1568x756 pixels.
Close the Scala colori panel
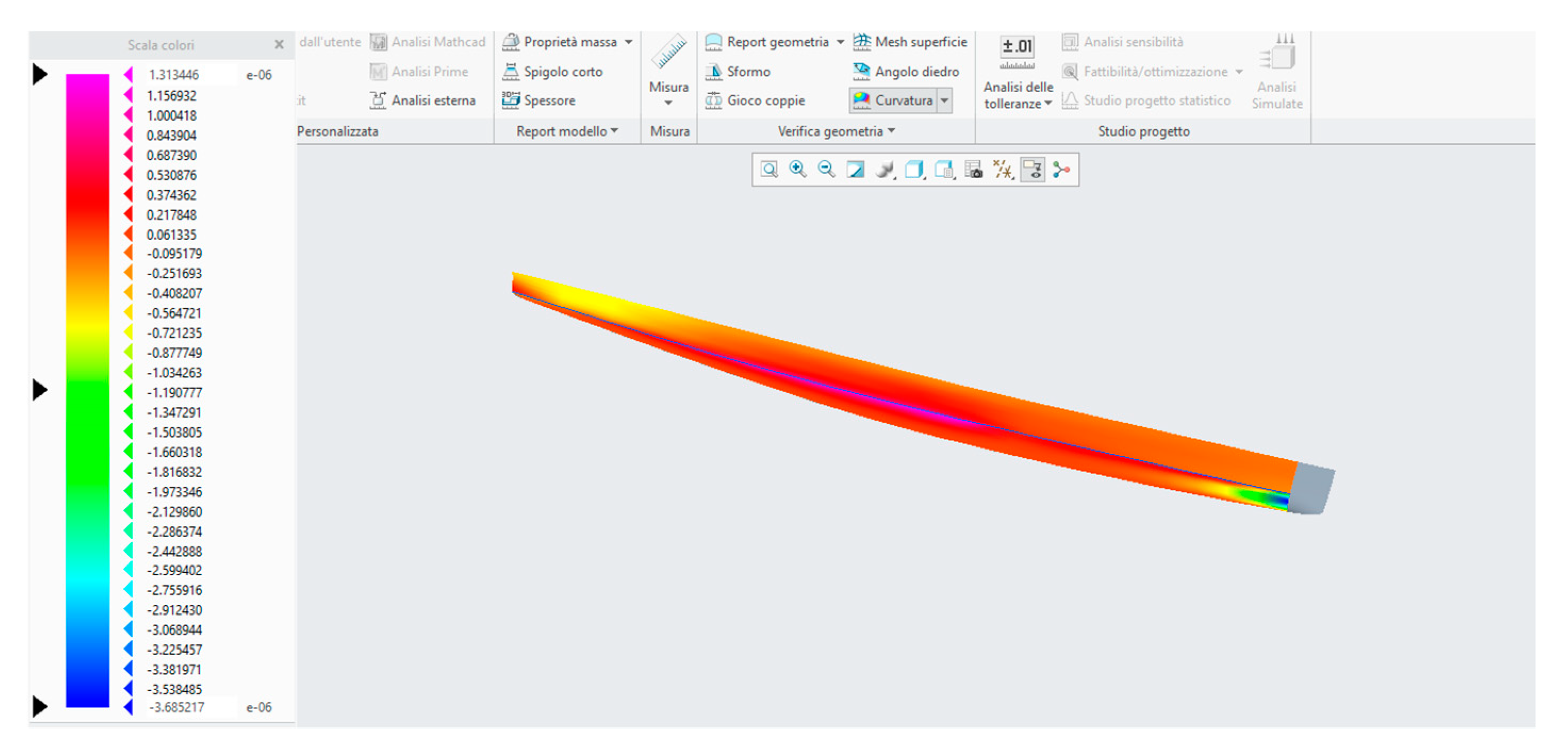279,44
